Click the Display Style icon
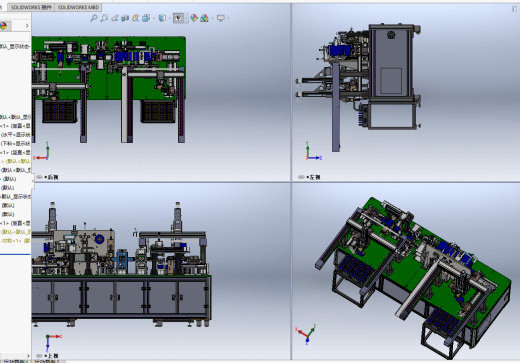520x363 pixels. (x=162, y=18)
